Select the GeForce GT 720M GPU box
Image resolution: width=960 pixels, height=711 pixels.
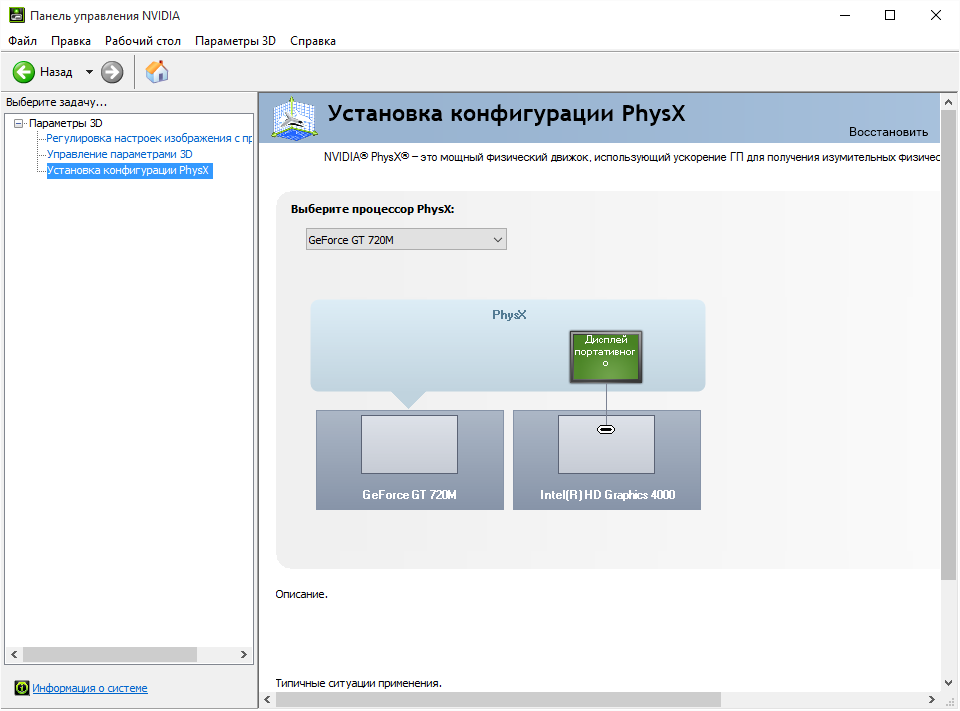click(409, 459)
